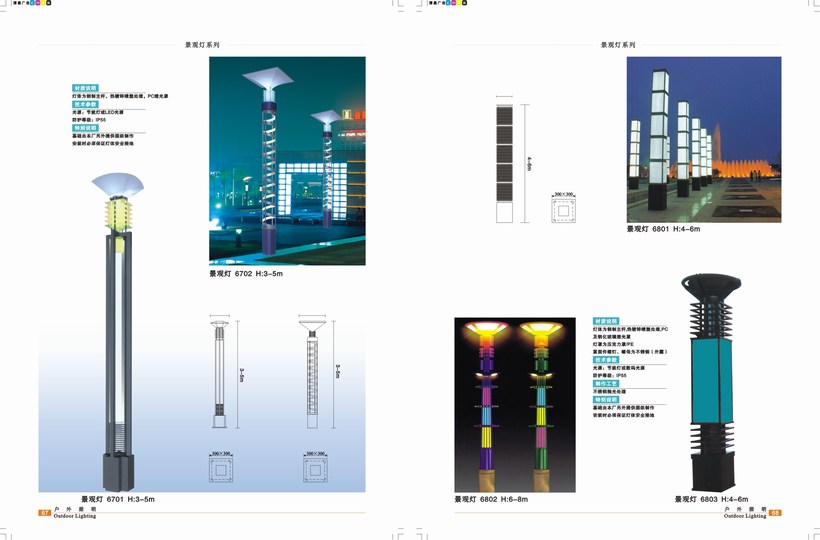Viewport: 820px width, 540px height.
Task: Click page number 67 badge
Action: coord(44,512)
